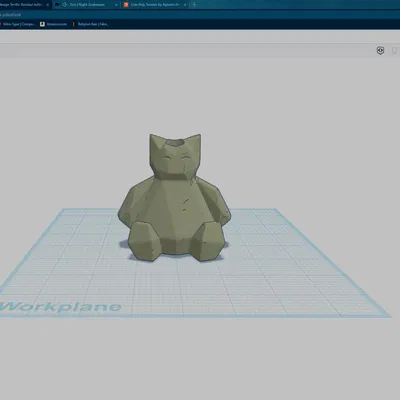This screenshot has width=400, height=400.
Task: Open a new browser tab with the plus button
Action: click(x=194, y=5)
